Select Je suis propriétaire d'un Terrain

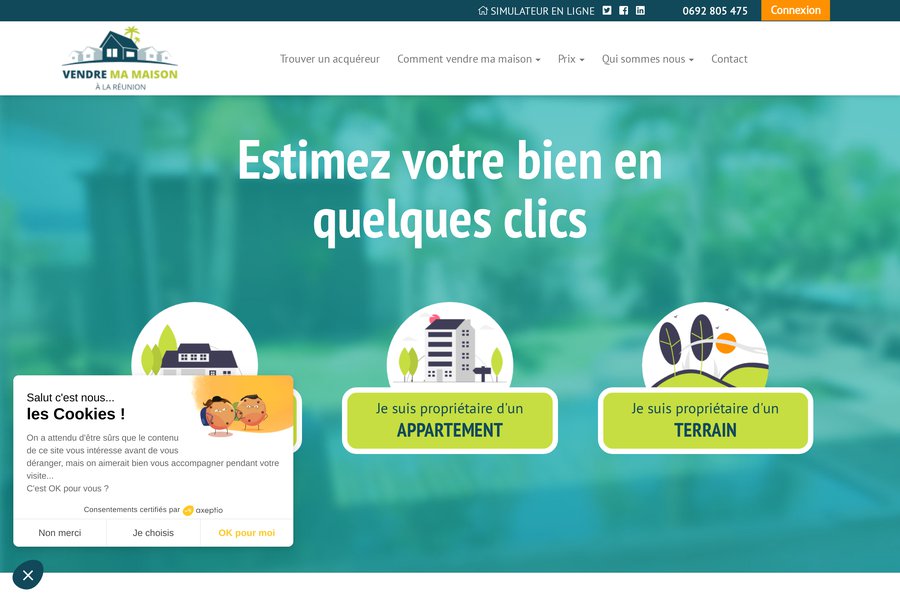point(705,420)
